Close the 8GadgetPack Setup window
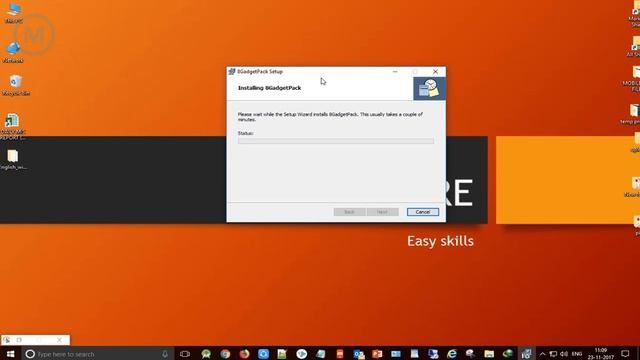640x360 pixels. click(436, 71)
